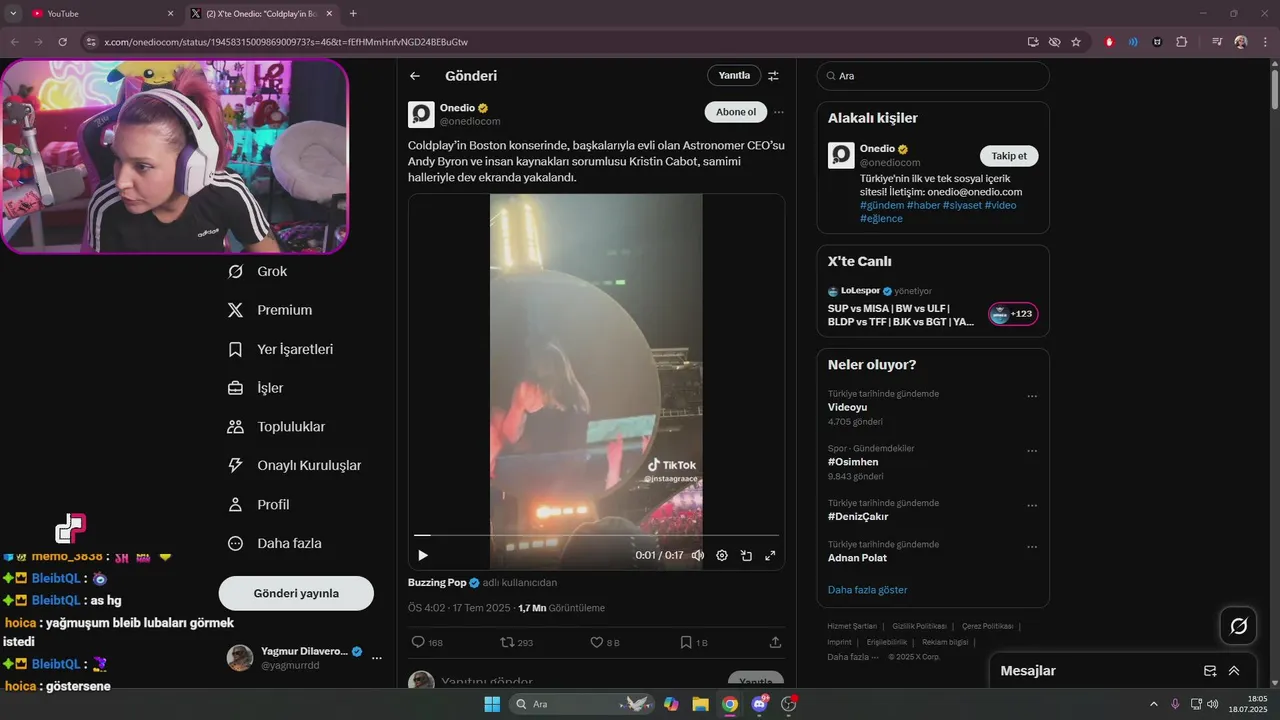Open the Gizlilik Politikası footer link
This screenshot has height=720, width=1280.
pyautogui.click(x=918, y=626)
